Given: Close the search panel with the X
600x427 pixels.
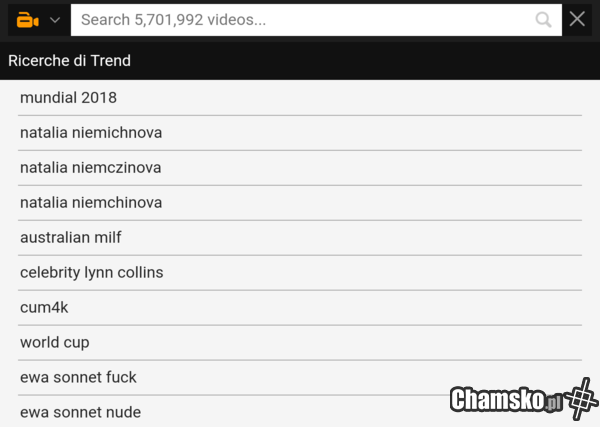Looking at the screenshot, I should (x=578, y=20).
